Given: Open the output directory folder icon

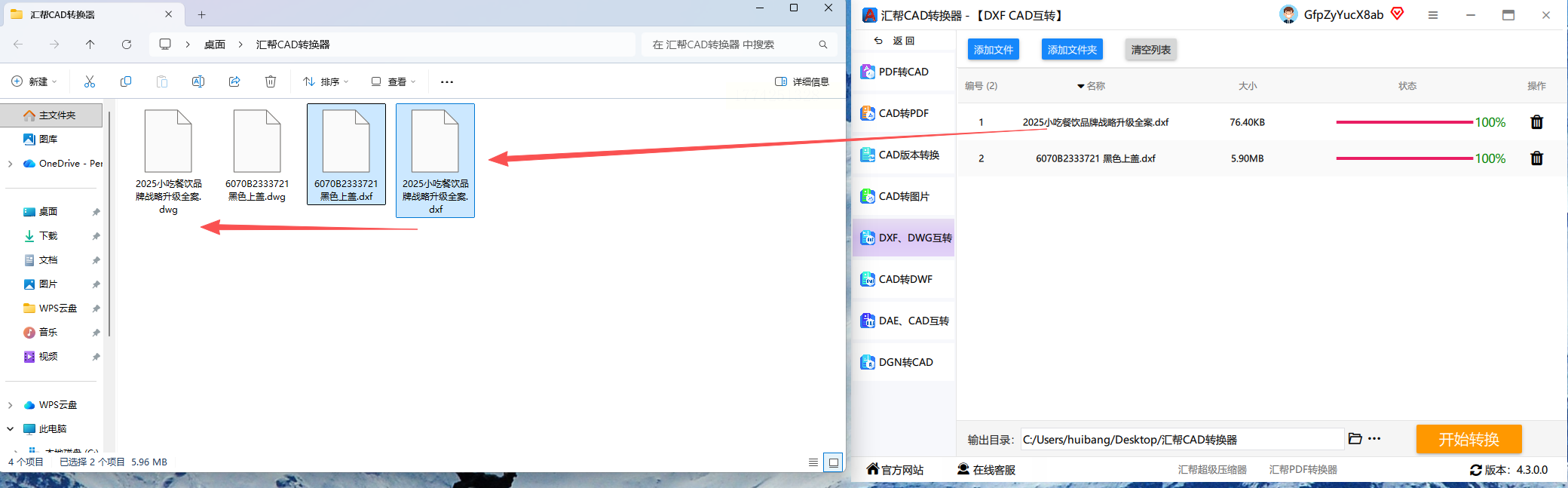Looking at the screenshot, I should click(1355, 438).
